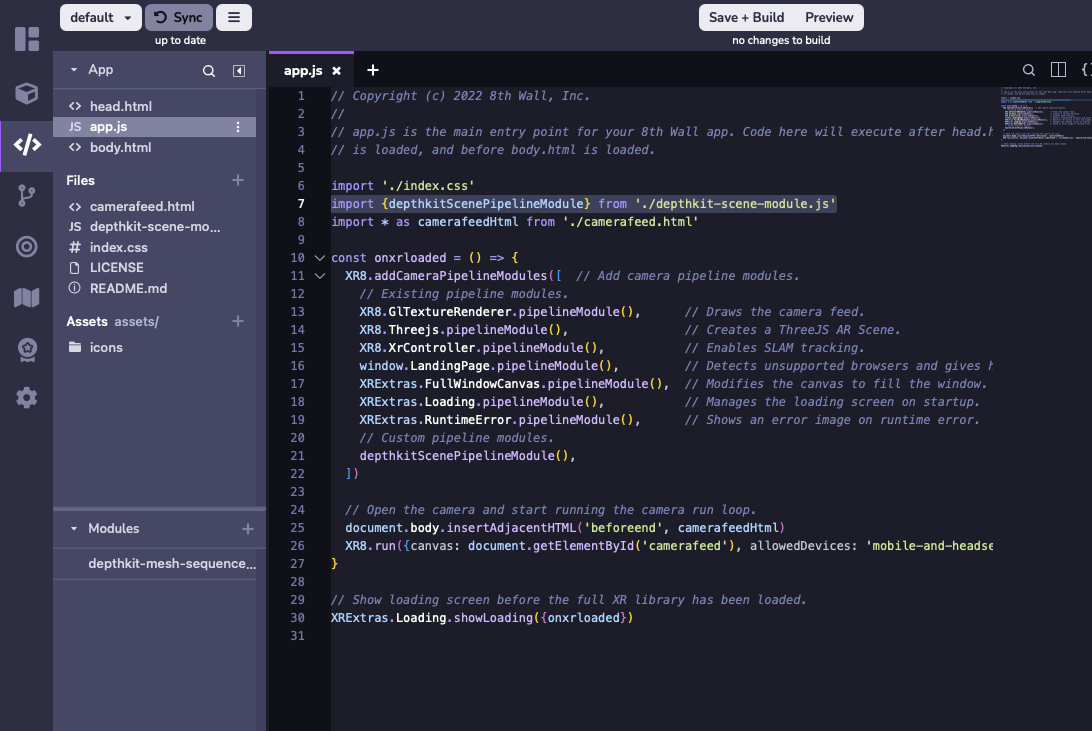Search files using the App panel magnifier

tap(209, 71)
